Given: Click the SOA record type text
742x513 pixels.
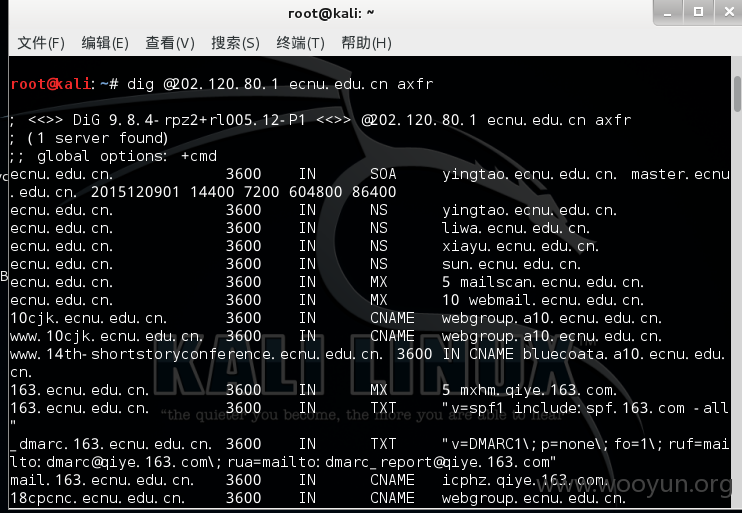Looking at the screenshot, I should click(383, 174).
